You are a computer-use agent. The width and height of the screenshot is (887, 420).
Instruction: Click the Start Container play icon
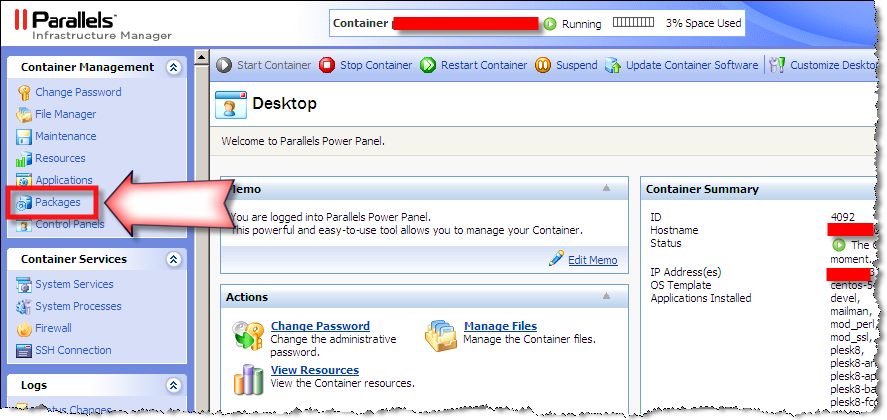(224, 65)
